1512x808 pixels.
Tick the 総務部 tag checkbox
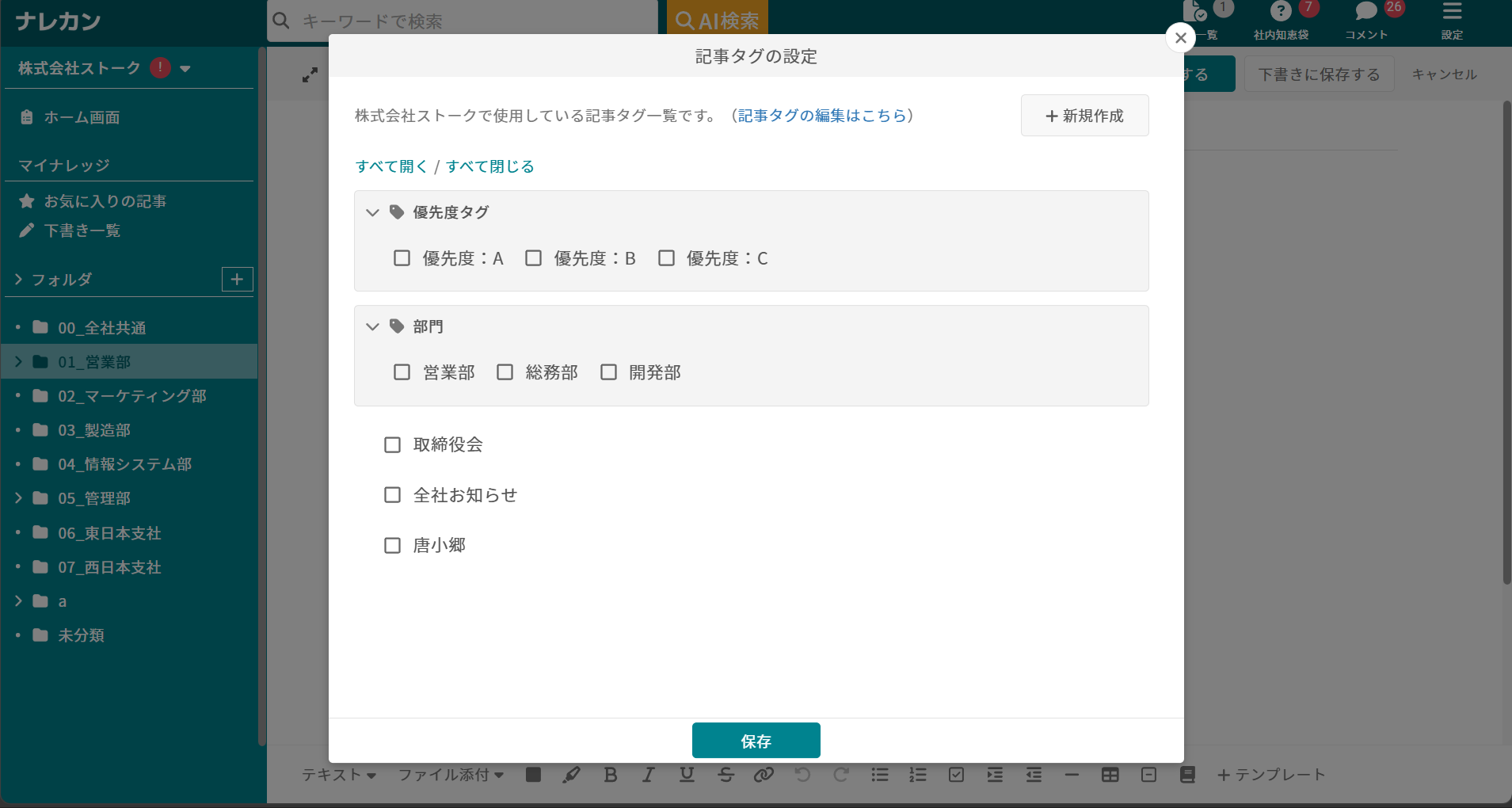505,372
